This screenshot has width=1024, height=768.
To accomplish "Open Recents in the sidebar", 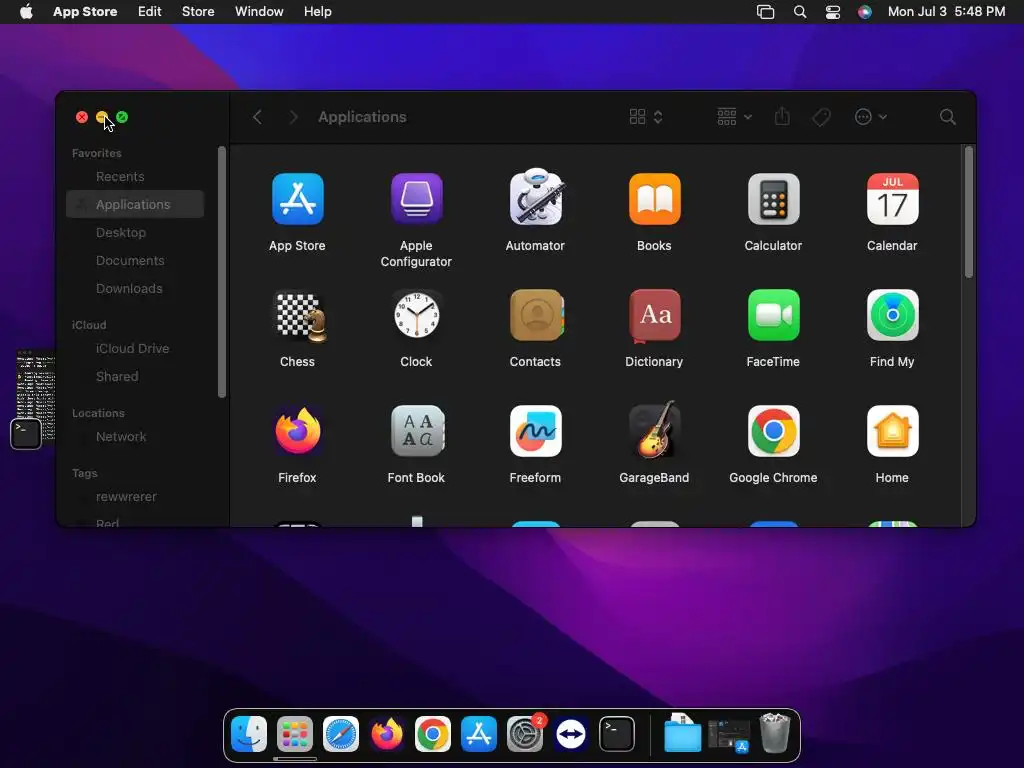I will pos(135,176).
